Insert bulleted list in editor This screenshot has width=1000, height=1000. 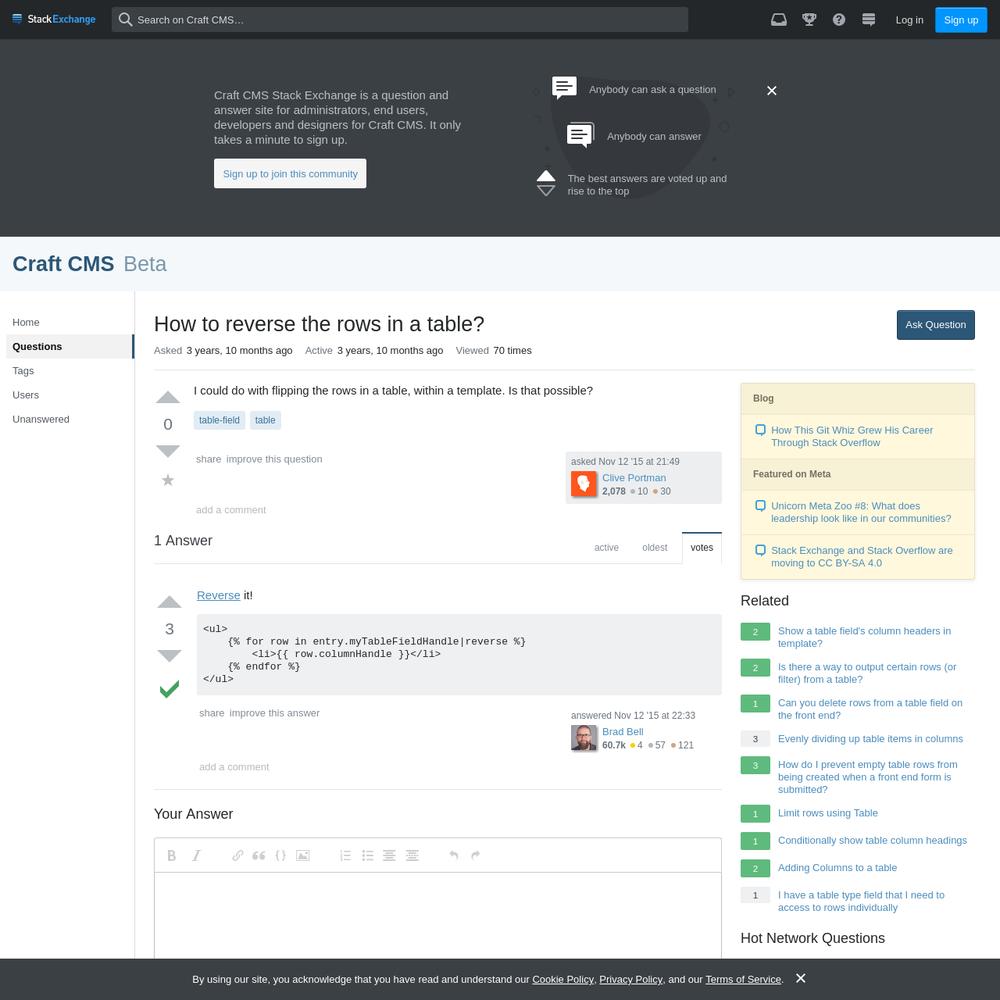click(x=367, y=856)
